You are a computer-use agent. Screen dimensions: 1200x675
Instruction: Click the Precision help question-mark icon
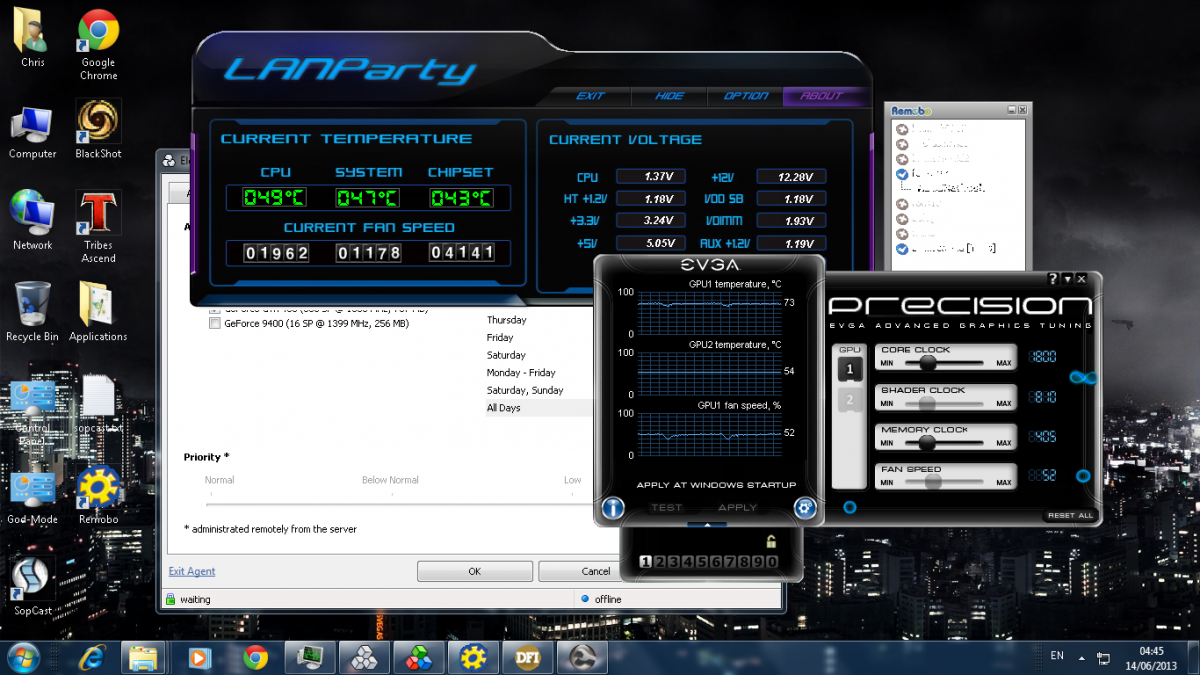point(1053,279)
